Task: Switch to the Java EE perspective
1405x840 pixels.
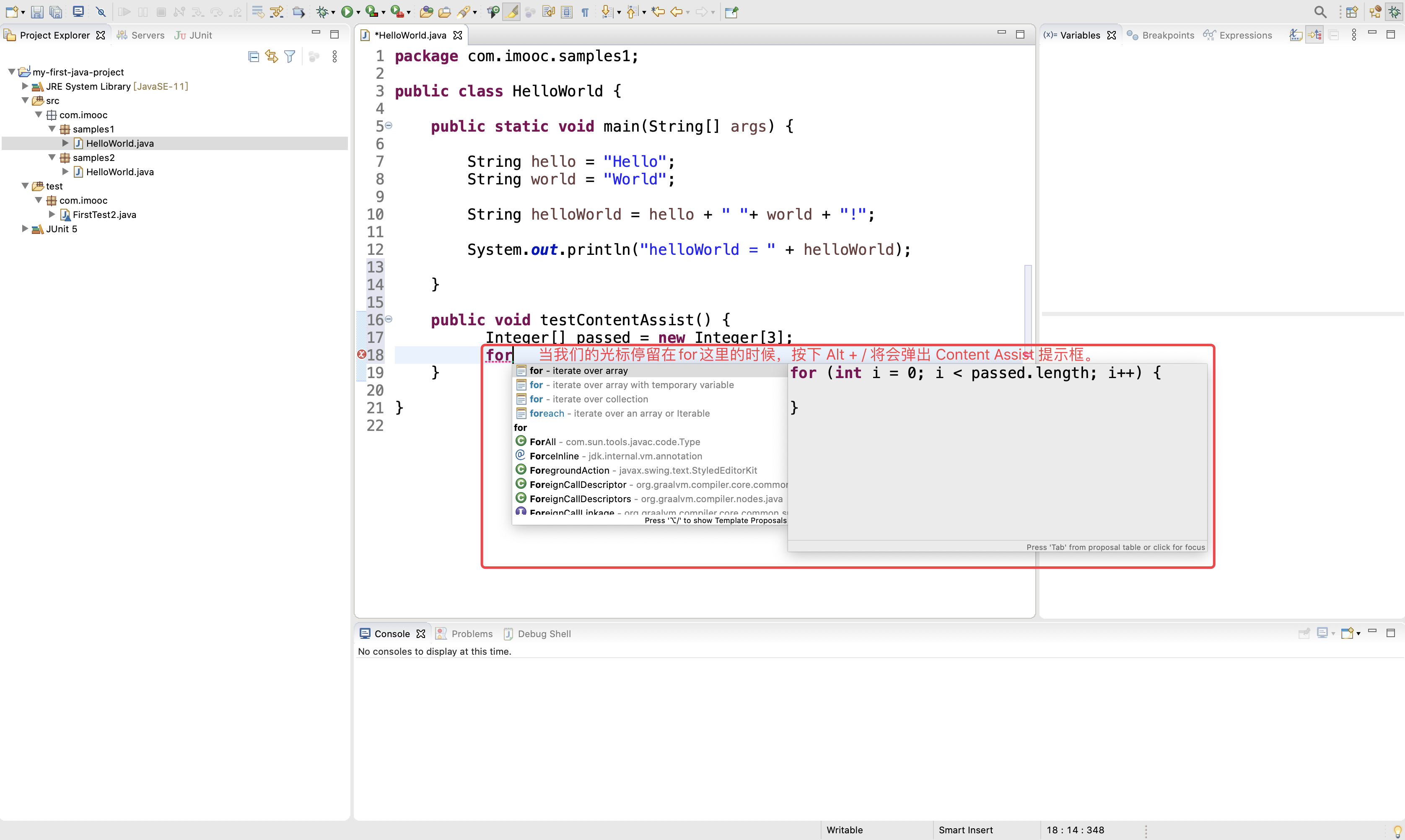Action: click(x=1376, y=11)
